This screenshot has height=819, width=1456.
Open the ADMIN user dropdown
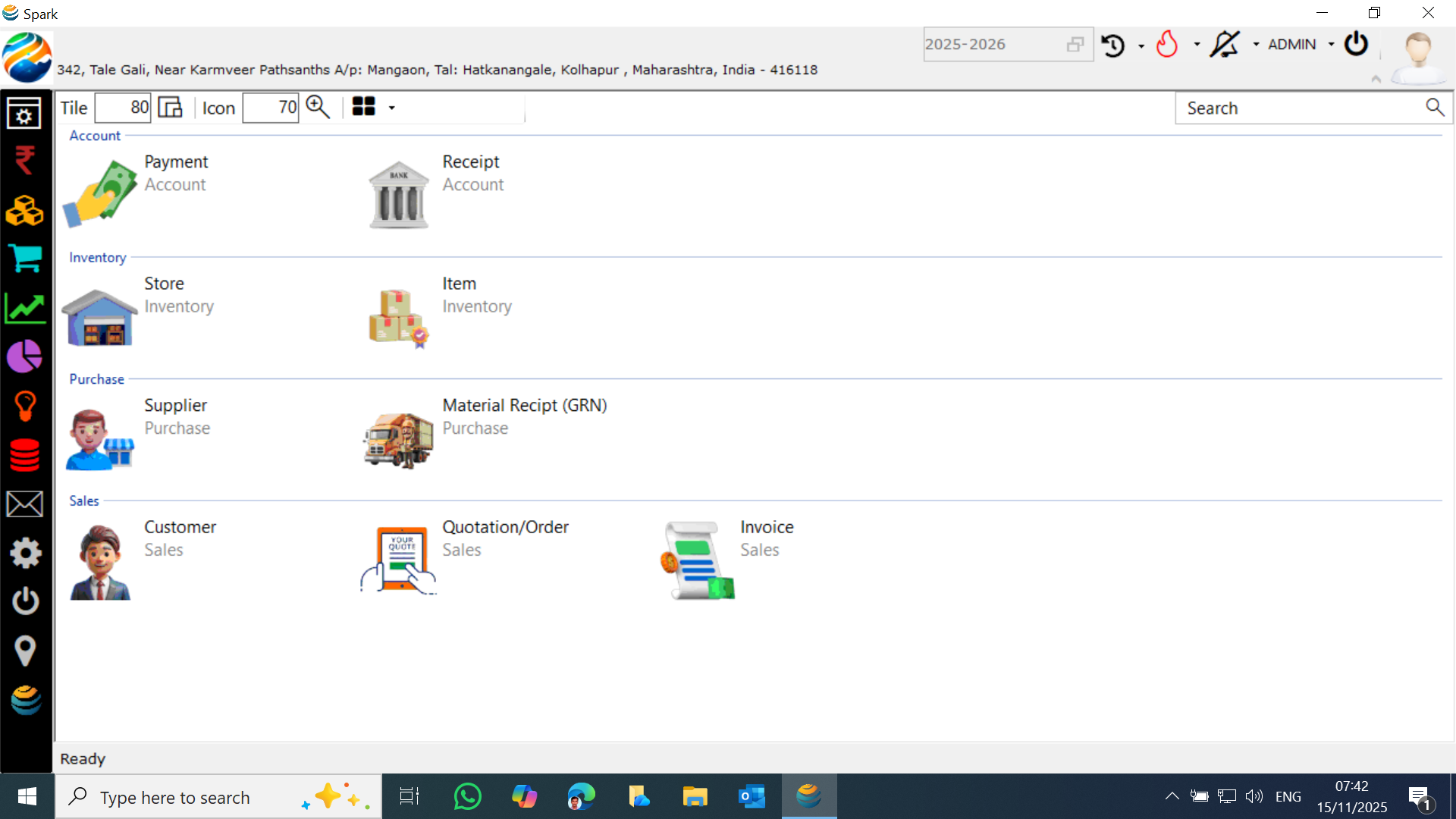tap(1298, 44)
